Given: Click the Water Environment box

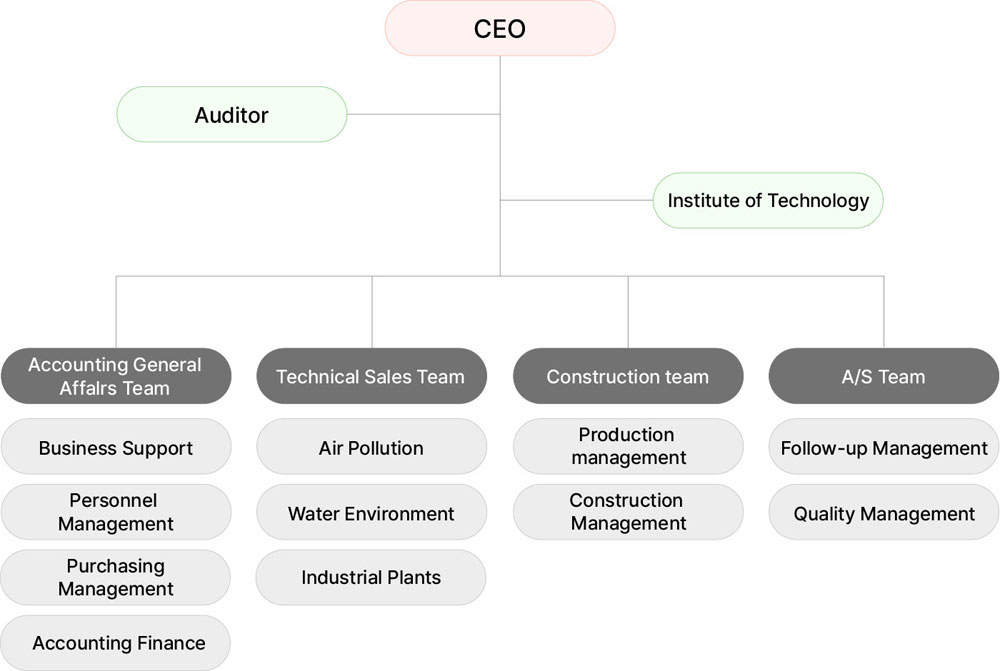Looking at the screenshot, I should (372, 513).
